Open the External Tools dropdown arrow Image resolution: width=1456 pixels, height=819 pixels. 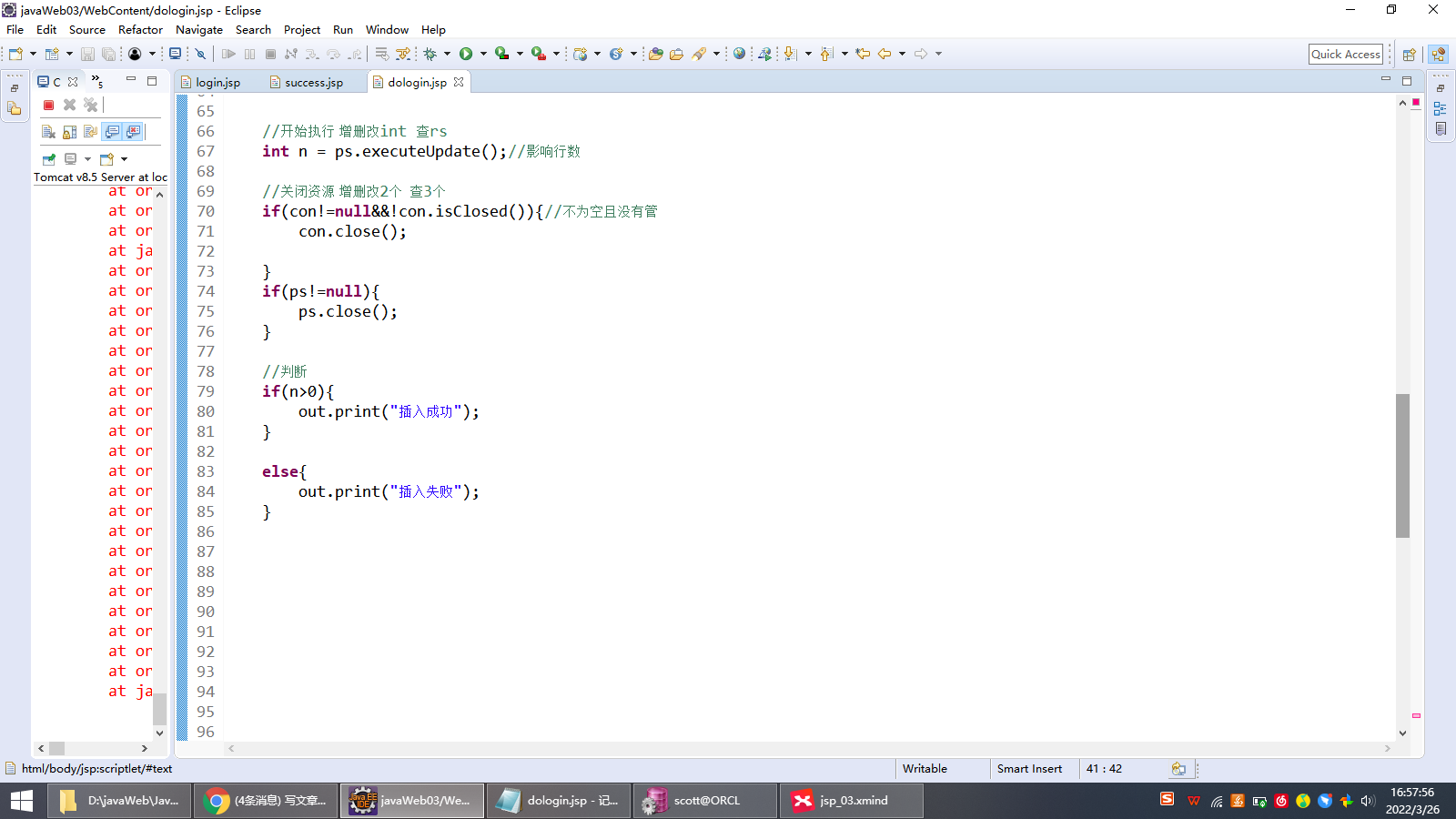[556, 54]
